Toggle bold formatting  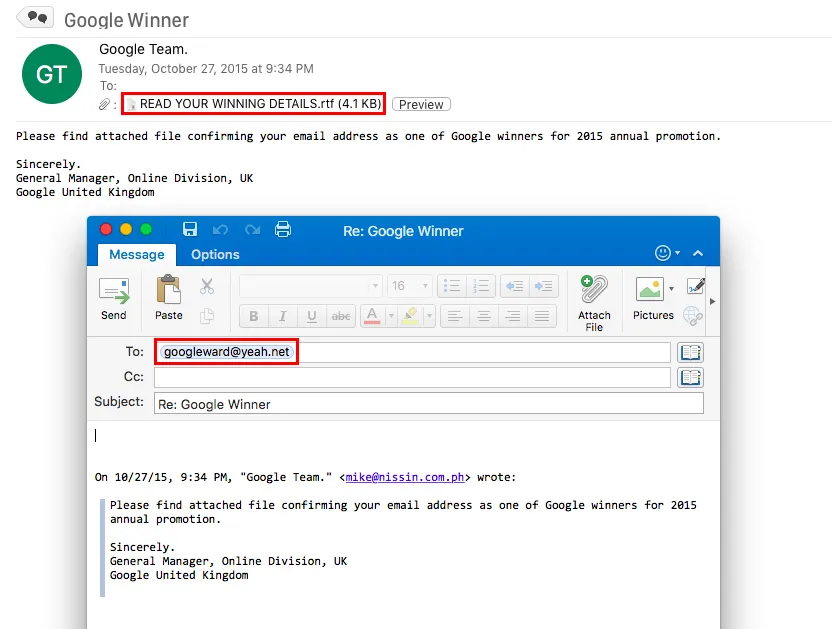pos(253,316)
